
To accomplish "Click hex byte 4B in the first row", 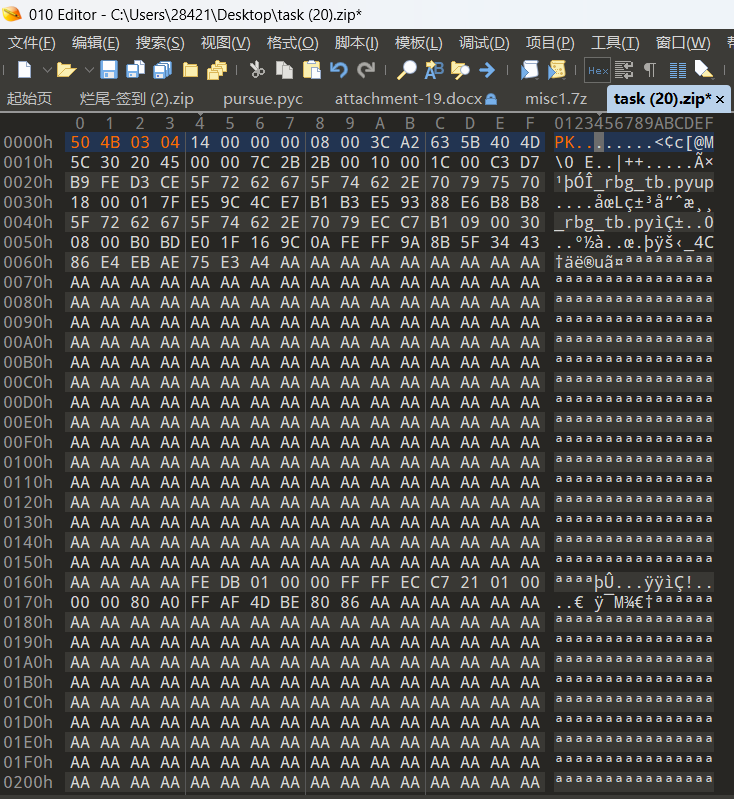I will click(110, 142).
